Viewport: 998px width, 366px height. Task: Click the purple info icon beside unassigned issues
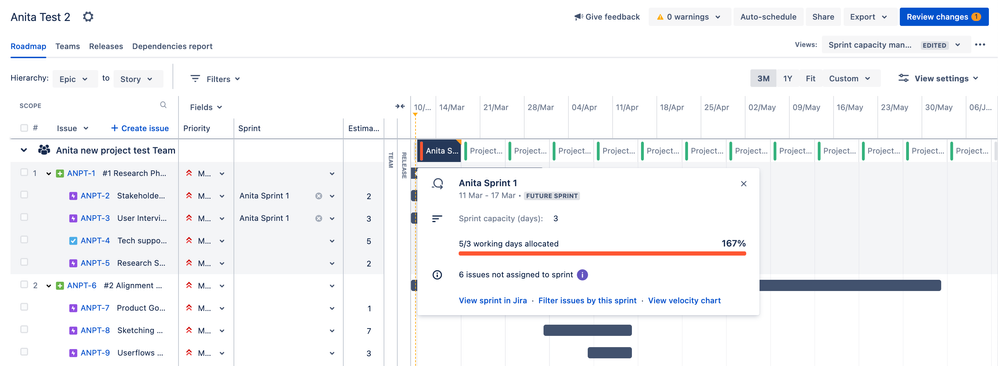[582, 275]
